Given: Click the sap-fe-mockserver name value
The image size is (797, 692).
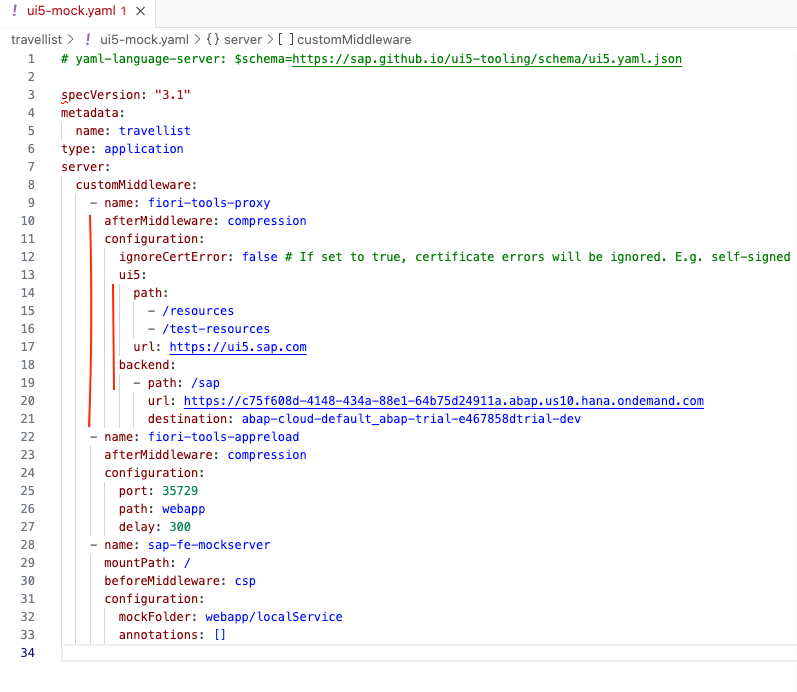Looking at the screenshot, I should [x=209, y=545].
